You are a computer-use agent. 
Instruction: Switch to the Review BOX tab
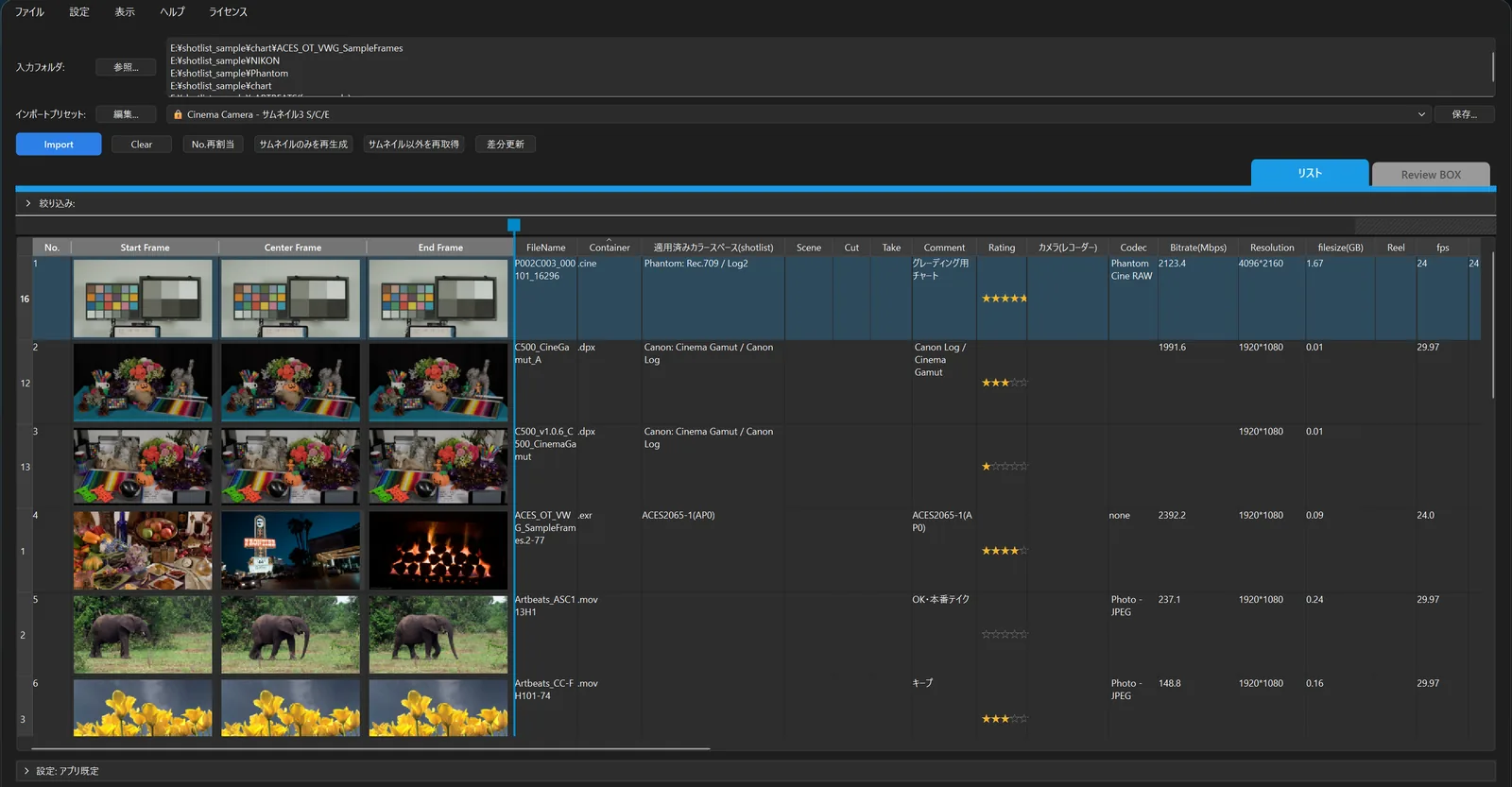(1431, 175)
